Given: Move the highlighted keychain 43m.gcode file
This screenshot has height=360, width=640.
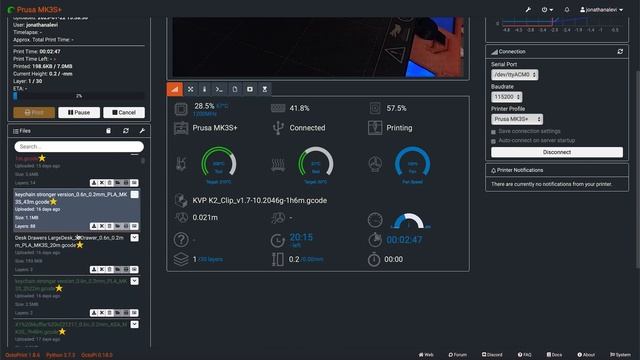Looking at the screenshot, I should [102, 226].
